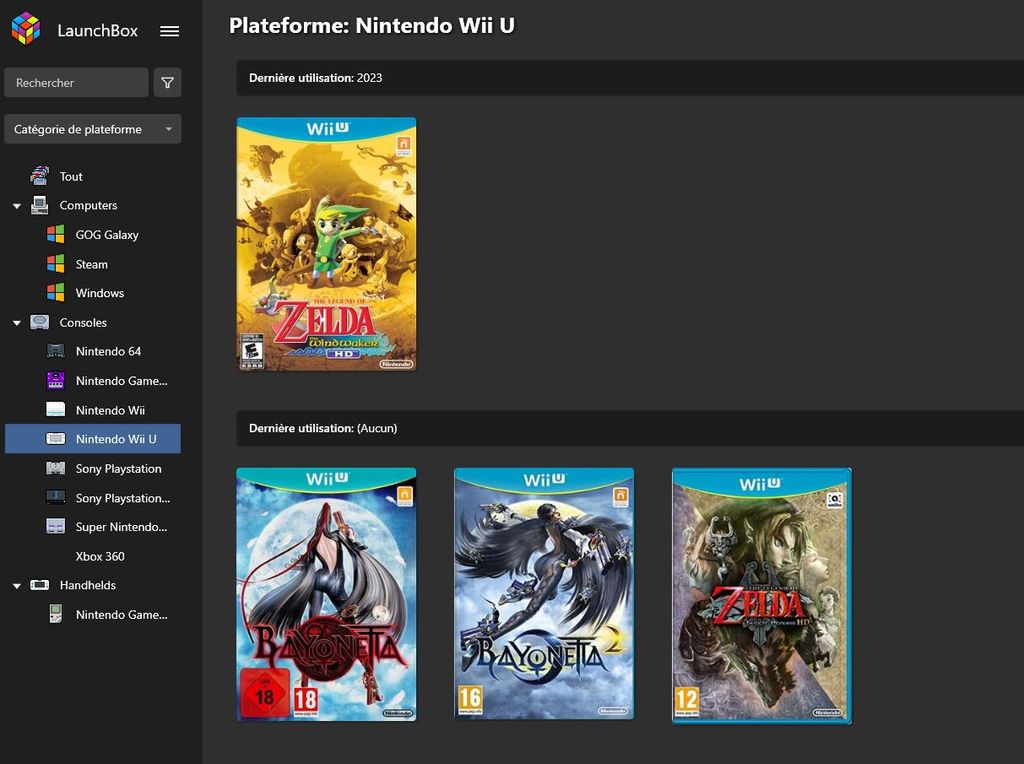Collapse the Computers tree category
The height and width of the screenshot is (764, 1024).
coord(17,206)
